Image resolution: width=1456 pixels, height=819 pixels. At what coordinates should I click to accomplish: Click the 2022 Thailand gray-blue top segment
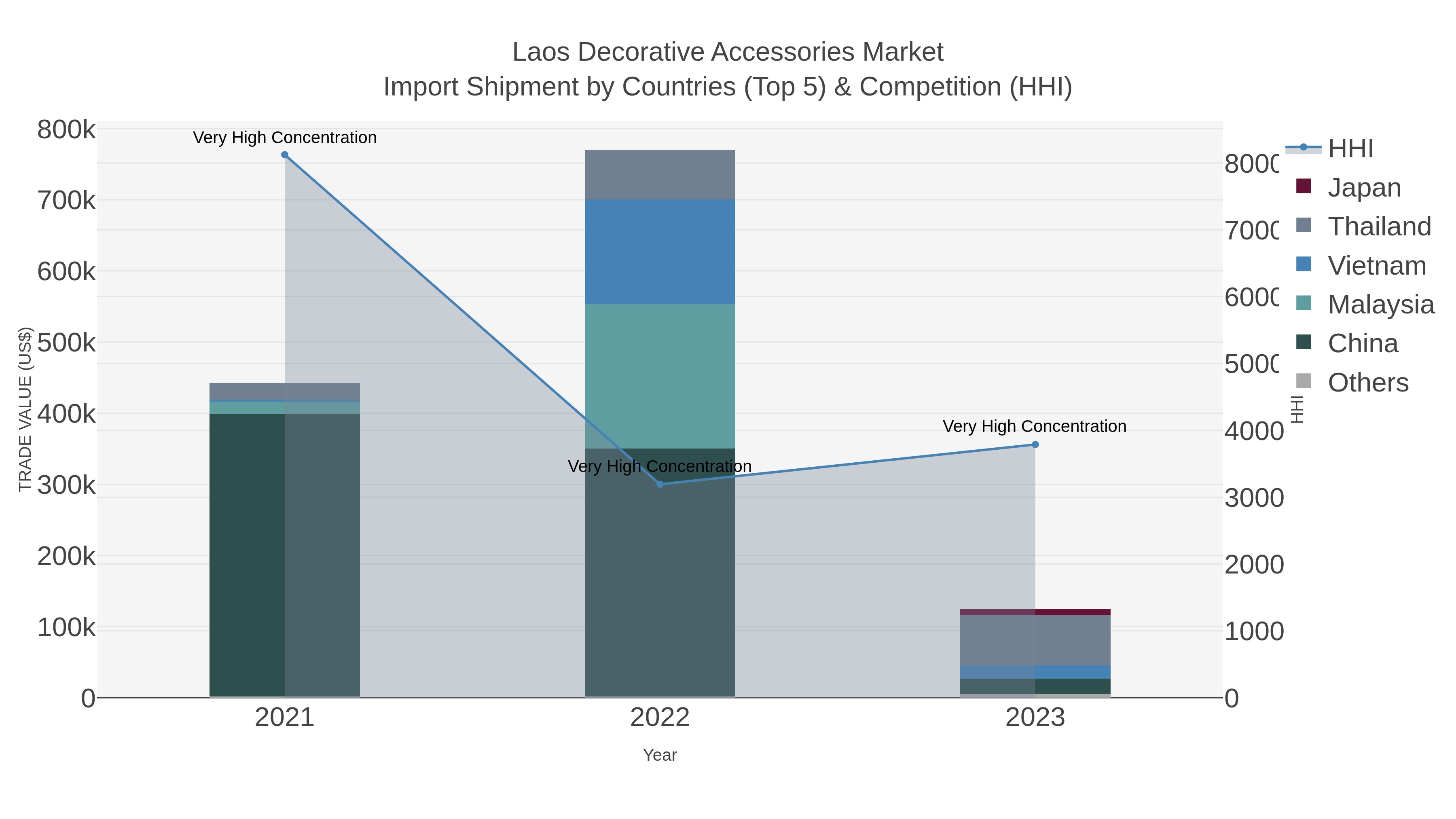pyautogui.click(x=660, y=175)
